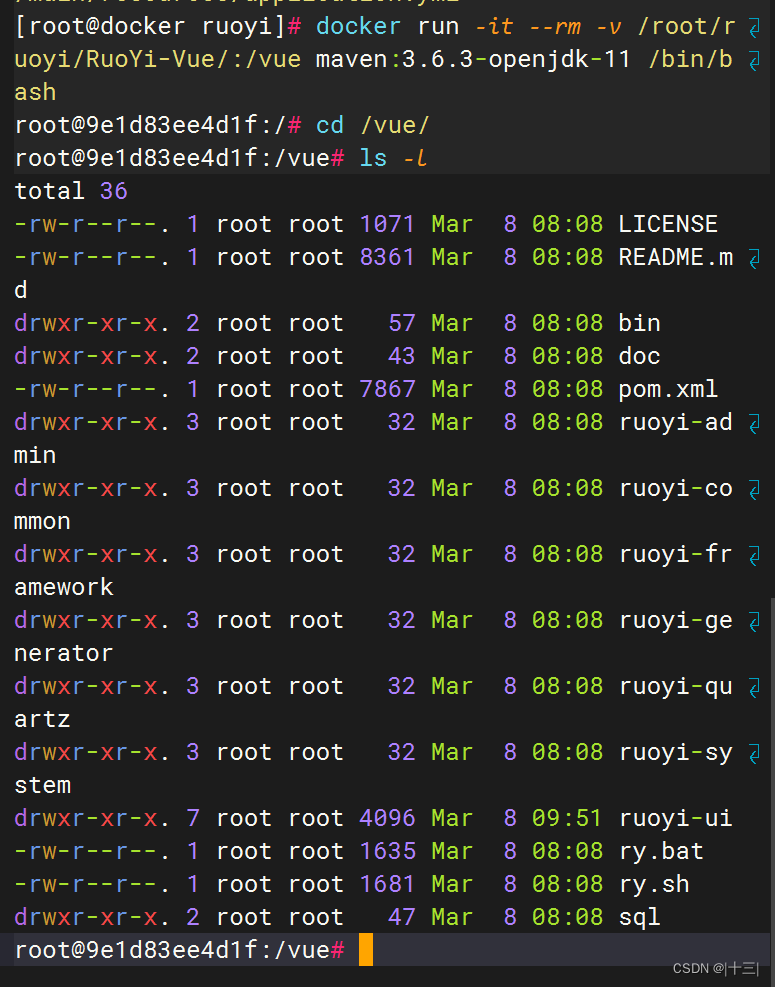Click the 'total 36' line
Image resolution: width=775 pixels, height=987 pixels.
pos(71,191)
